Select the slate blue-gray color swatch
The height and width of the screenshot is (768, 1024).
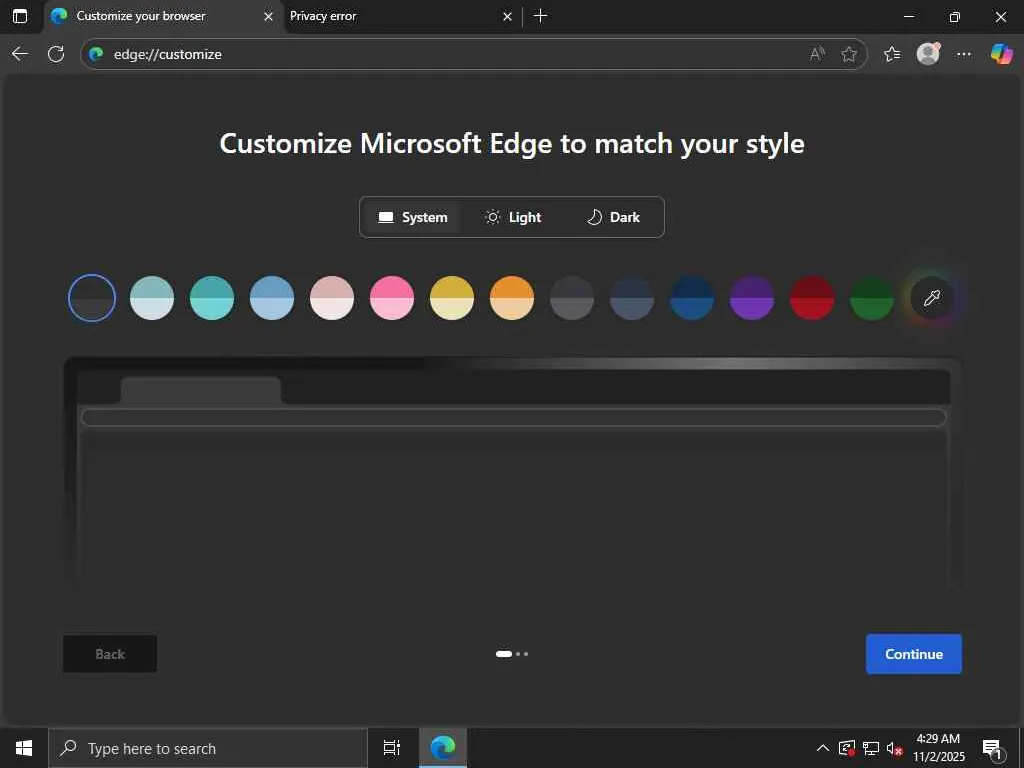point(632,298)
